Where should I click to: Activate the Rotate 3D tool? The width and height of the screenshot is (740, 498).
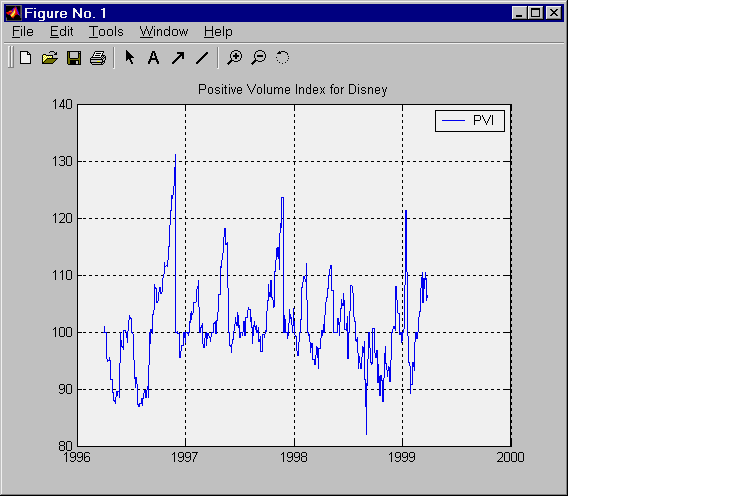[x=282, y=58]
